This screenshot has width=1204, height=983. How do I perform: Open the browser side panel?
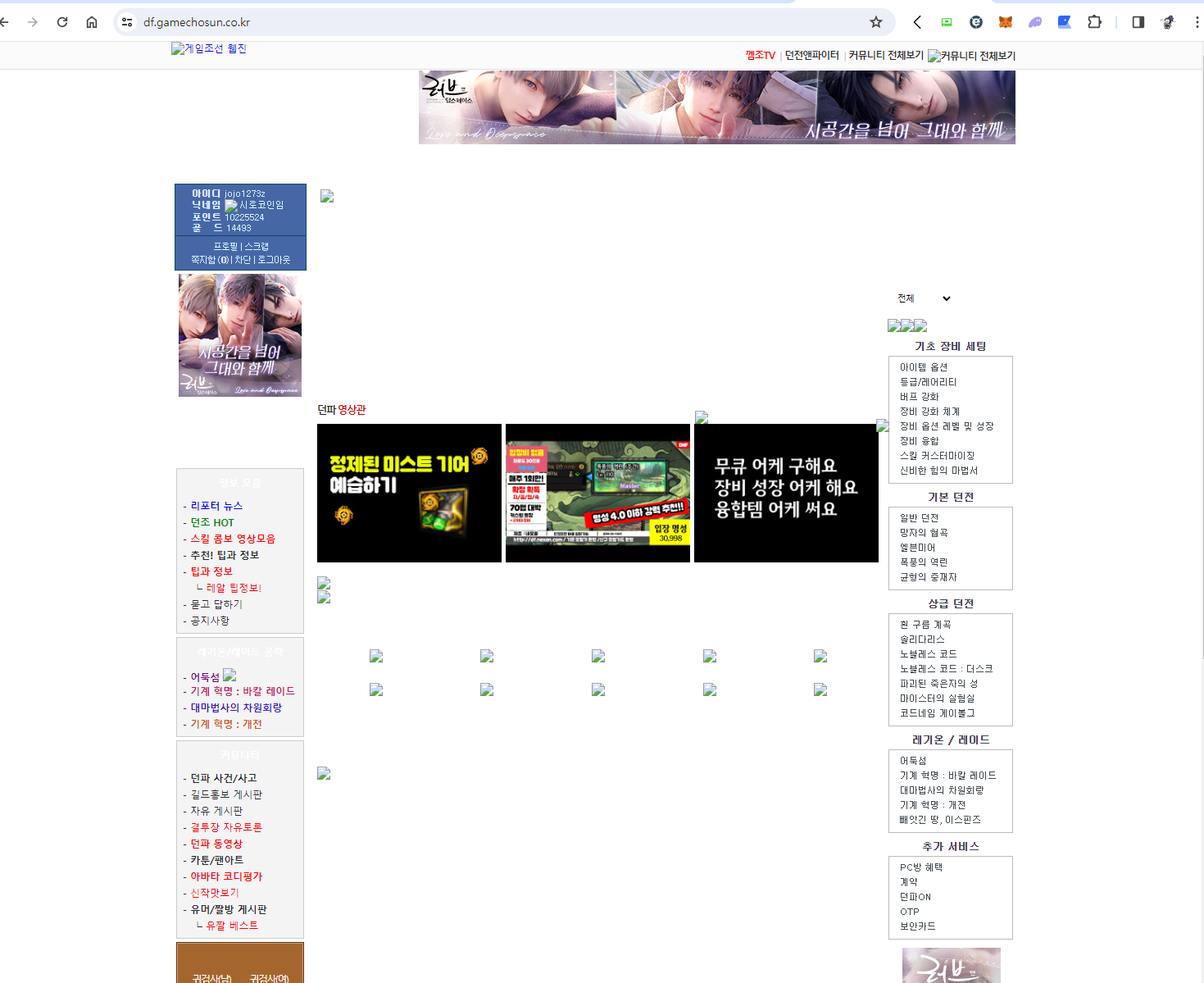pyautogui.click(x=1137, y=22)
